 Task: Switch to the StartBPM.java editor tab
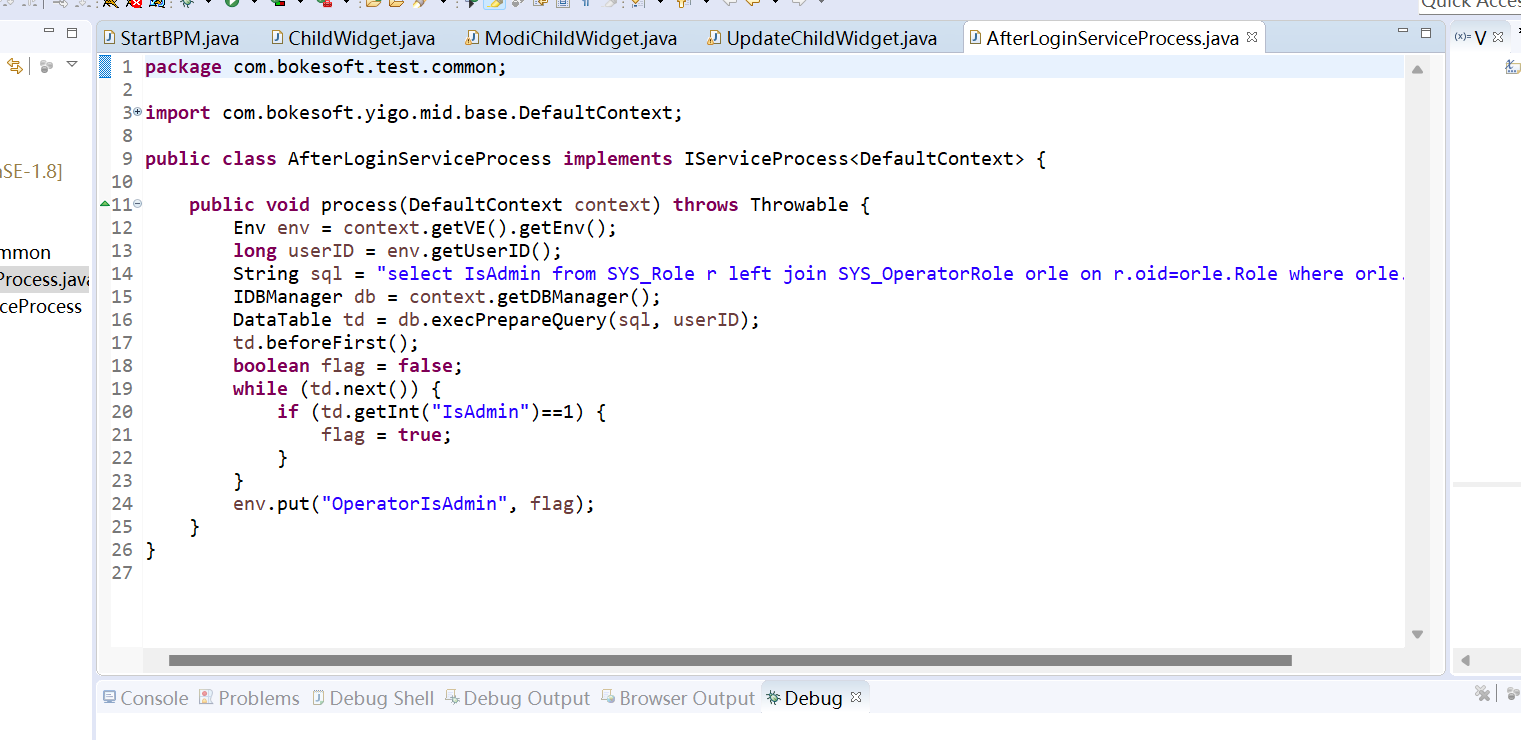(171, 39)
